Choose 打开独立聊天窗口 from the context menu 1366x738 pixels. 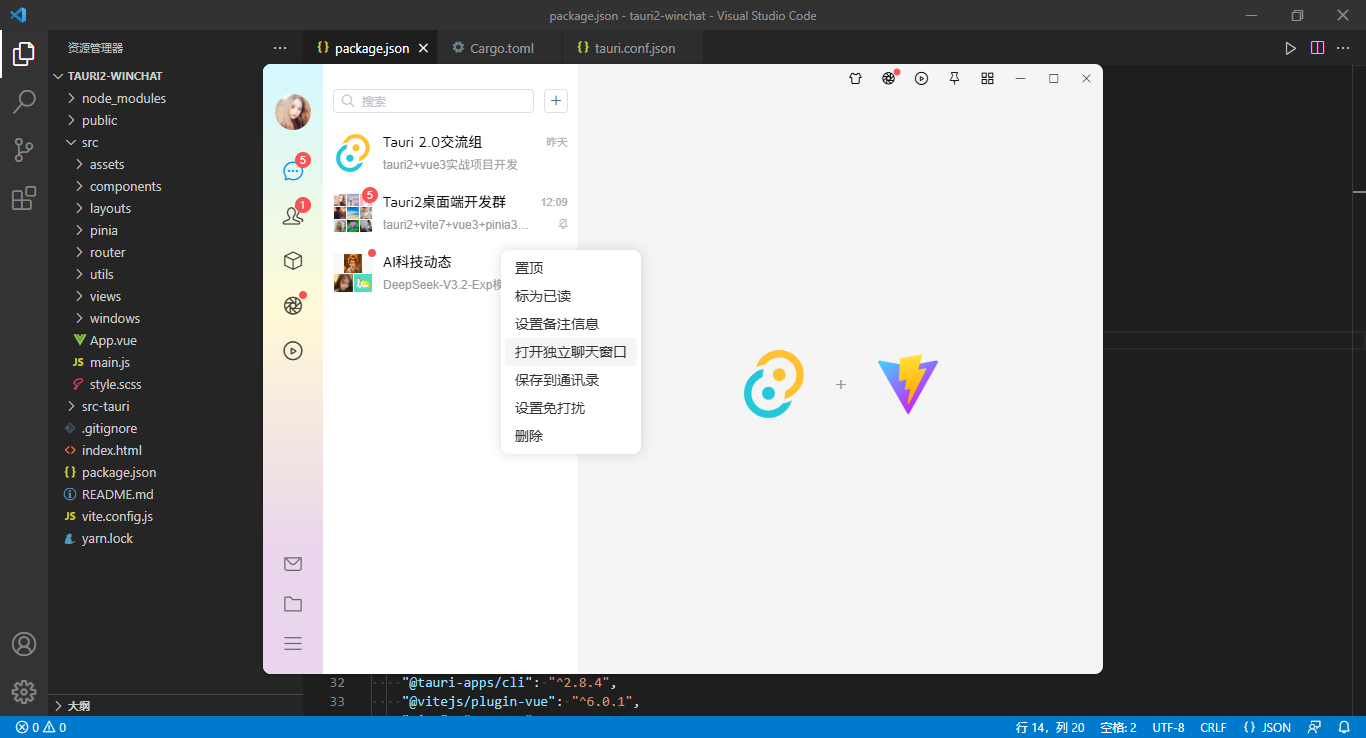tap(571, 352)
